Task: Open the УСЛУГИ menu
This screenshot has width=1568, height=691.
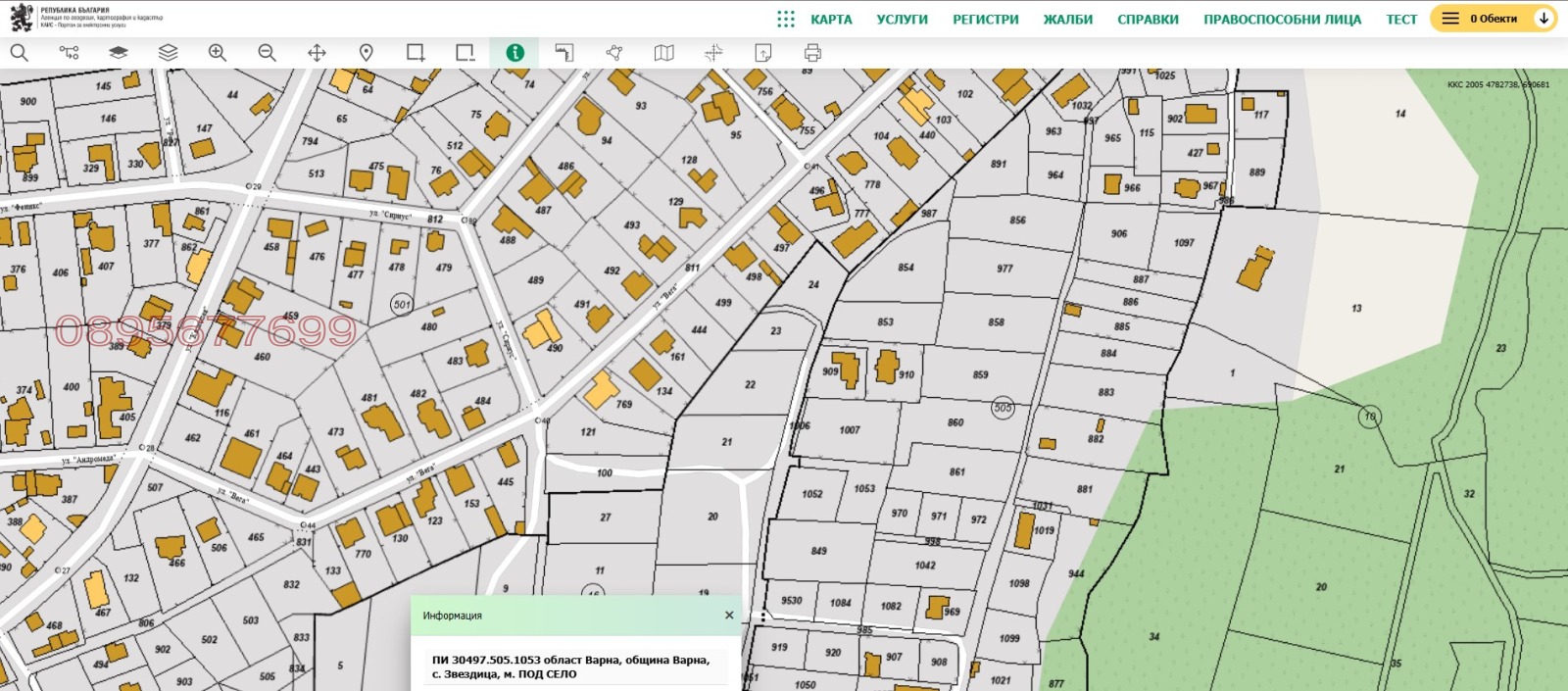Action: point(902,19)
